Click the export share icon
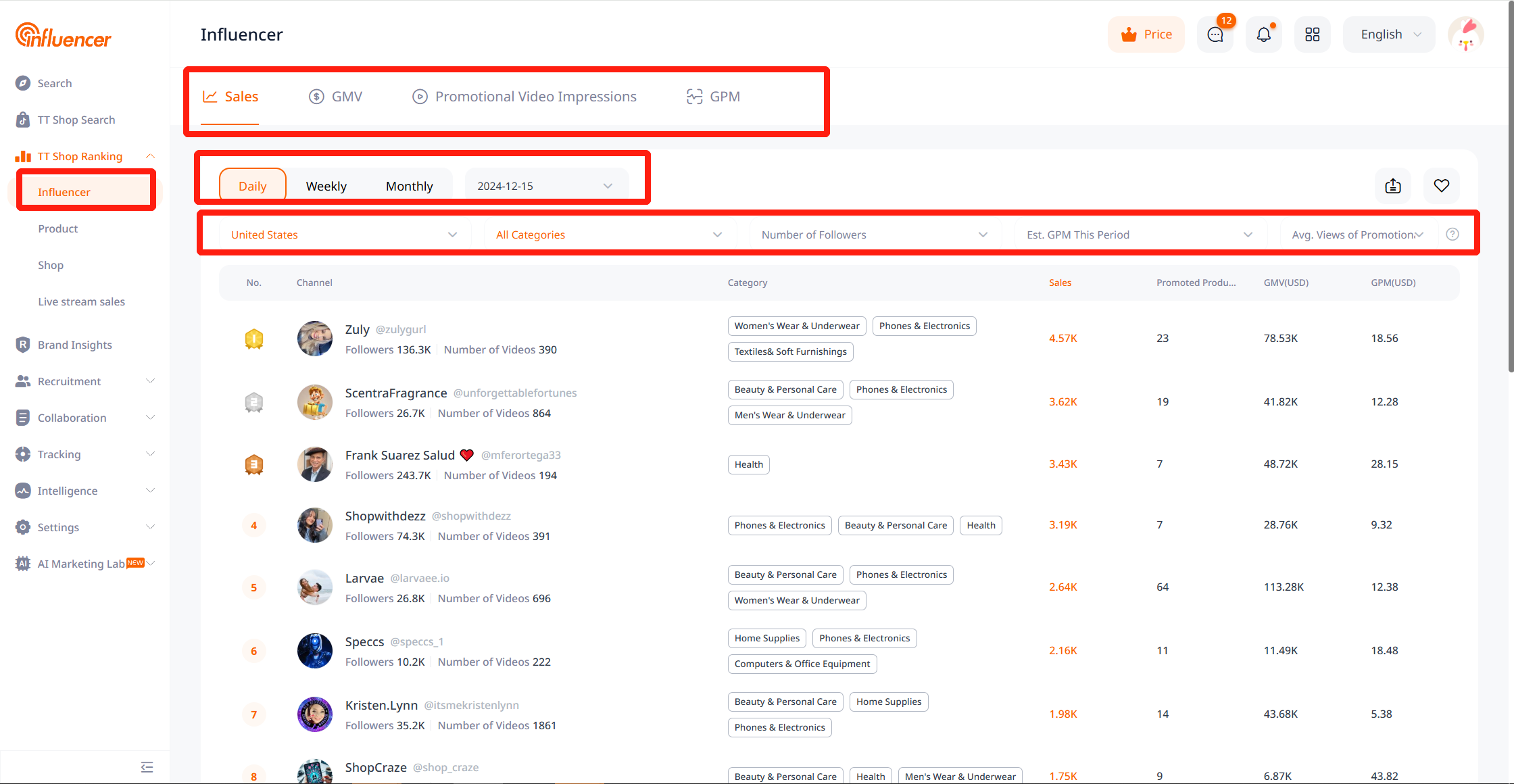Screen dimensions: 1514x784 [1393, 186]
